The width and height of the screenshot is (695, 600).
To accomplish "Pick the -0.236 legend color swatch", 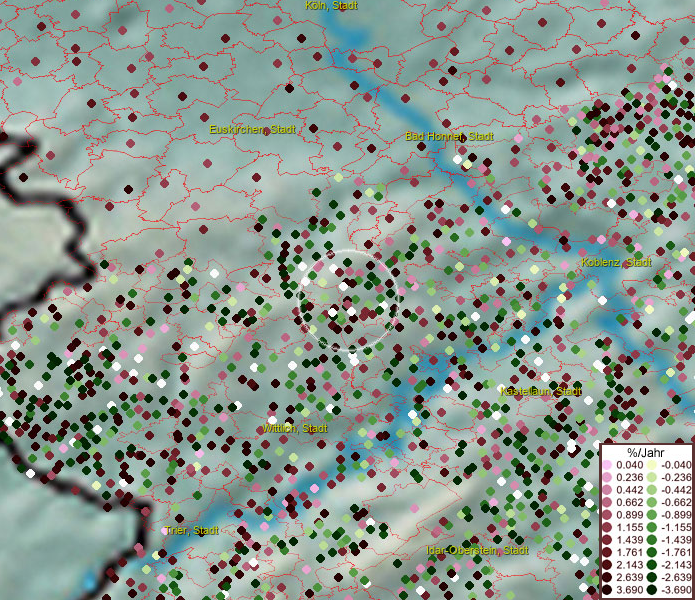I will click(652, 477).
